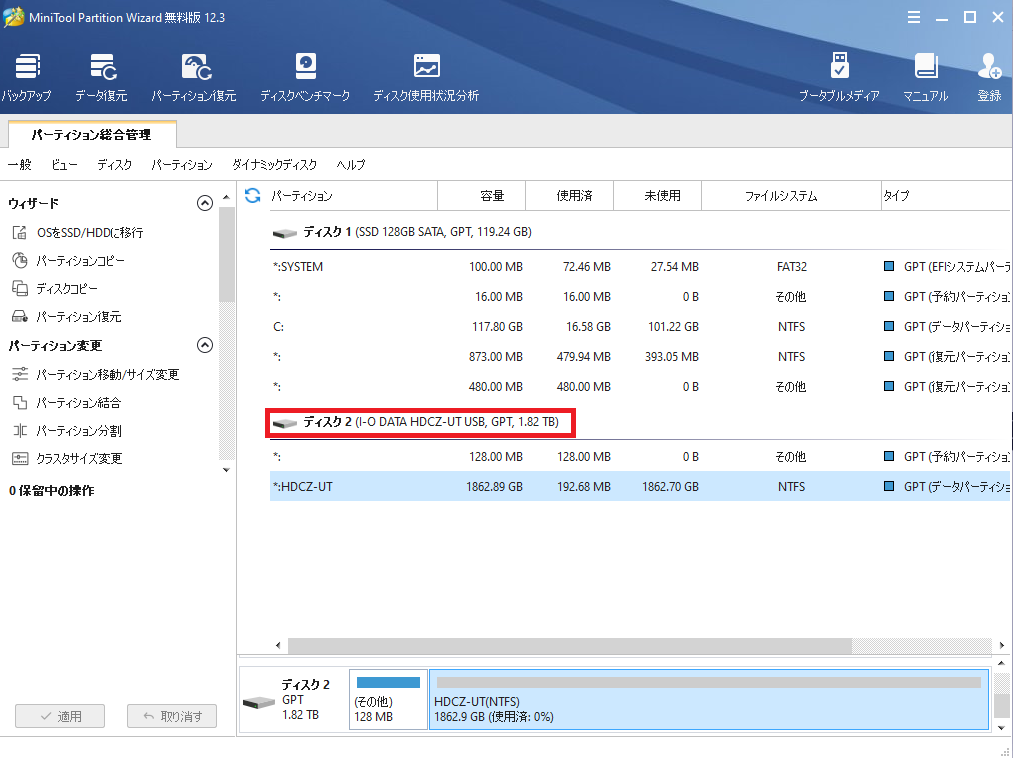Screen dimensions: 1013x758
Task: Choose パーティション分割 split option
Action: 67,430
